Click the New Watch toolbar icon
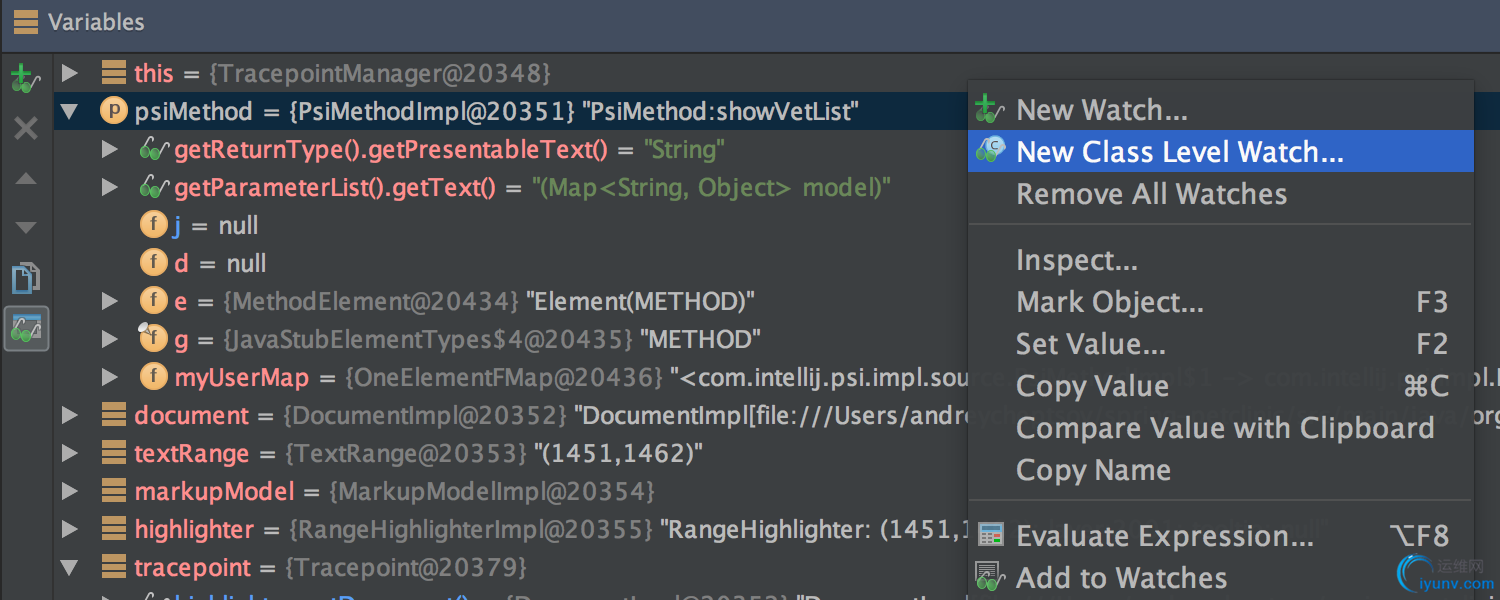The width and height of the screenshot is (1500, 600). pyautogui.click(x=25, y=78)
